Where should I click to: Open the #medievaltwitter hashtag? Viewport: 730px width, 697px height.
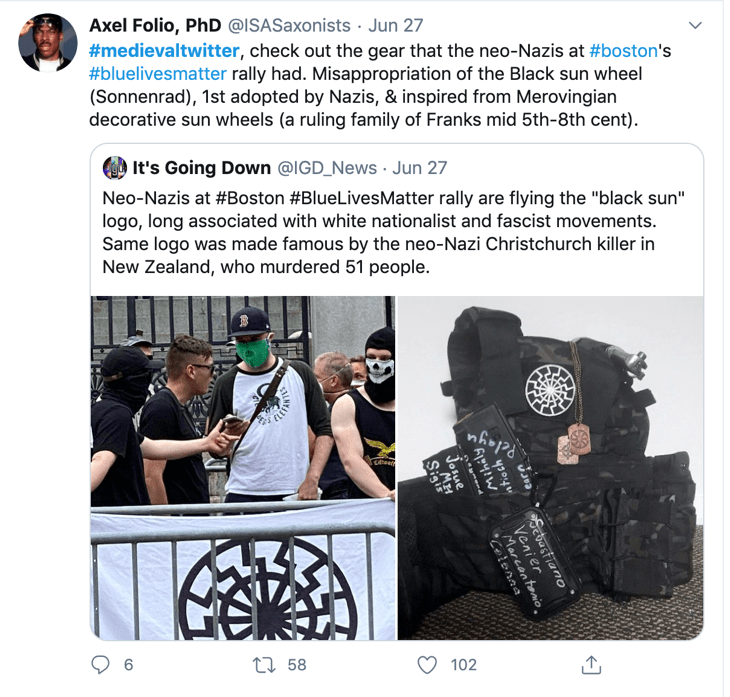[164, 50]
